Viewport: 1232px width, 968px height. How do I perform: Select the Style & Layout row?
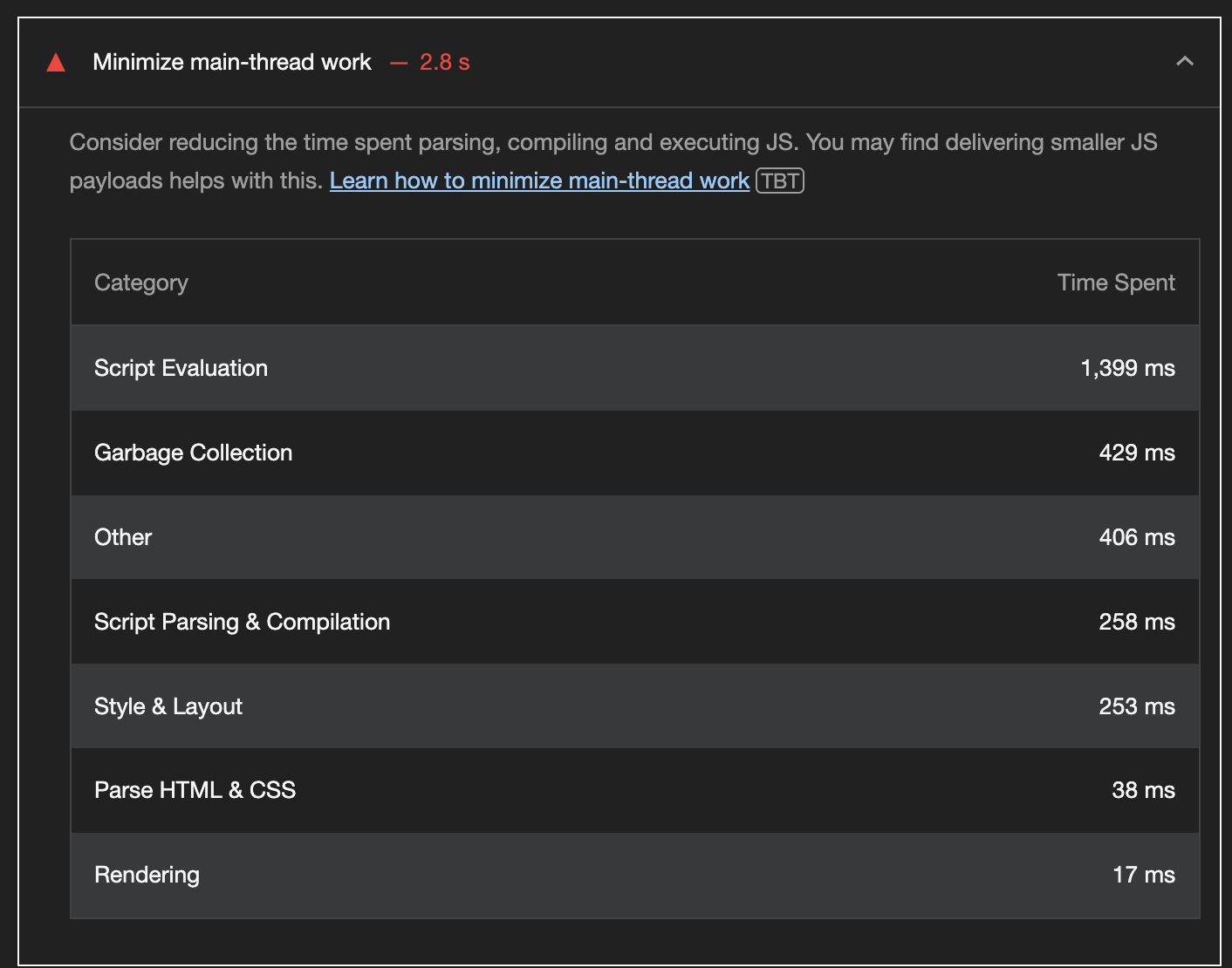(x=635, y=706)
